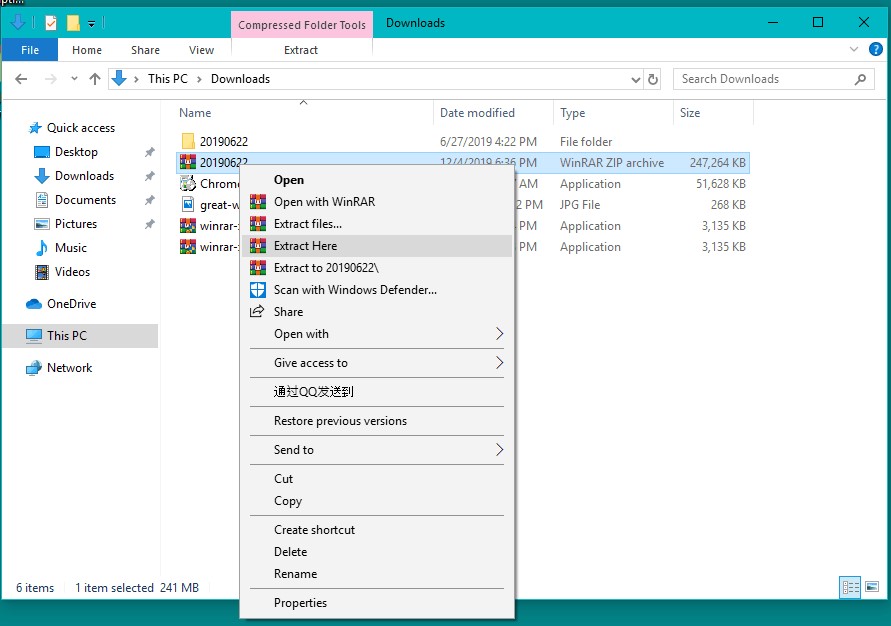Click the Chrome installer file icon
This screenshot has width=891, height=626.
tap(188, 183)
